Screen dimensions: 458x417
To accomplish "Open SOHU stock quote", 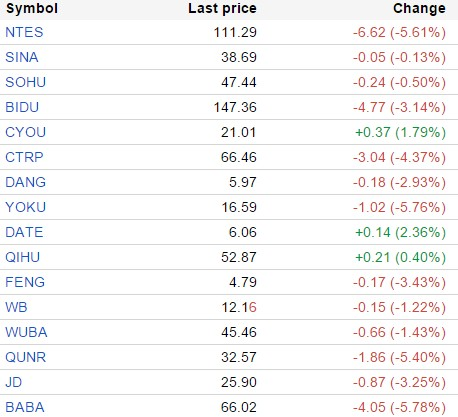I will pyautogui.click(x=25, y=82).
